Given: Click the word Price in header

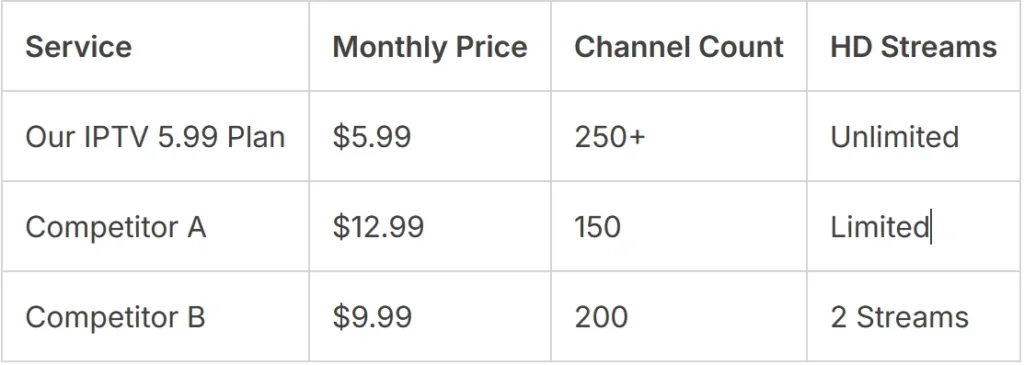Looking at the screenshot, I should pos(492,46).
